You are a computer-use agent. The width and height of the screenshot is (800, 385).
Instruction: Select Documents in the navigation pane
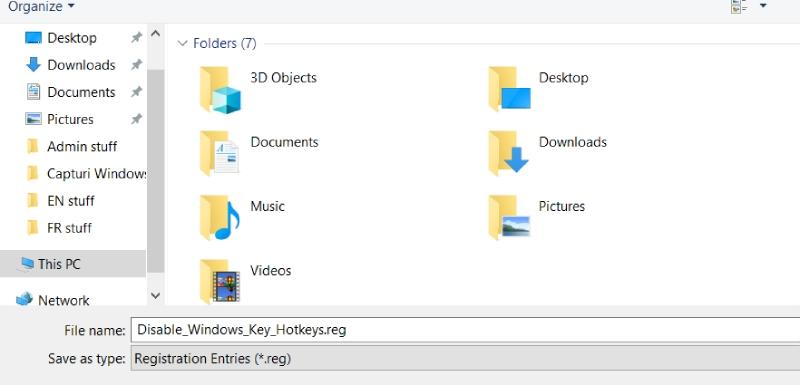[81, 92]
